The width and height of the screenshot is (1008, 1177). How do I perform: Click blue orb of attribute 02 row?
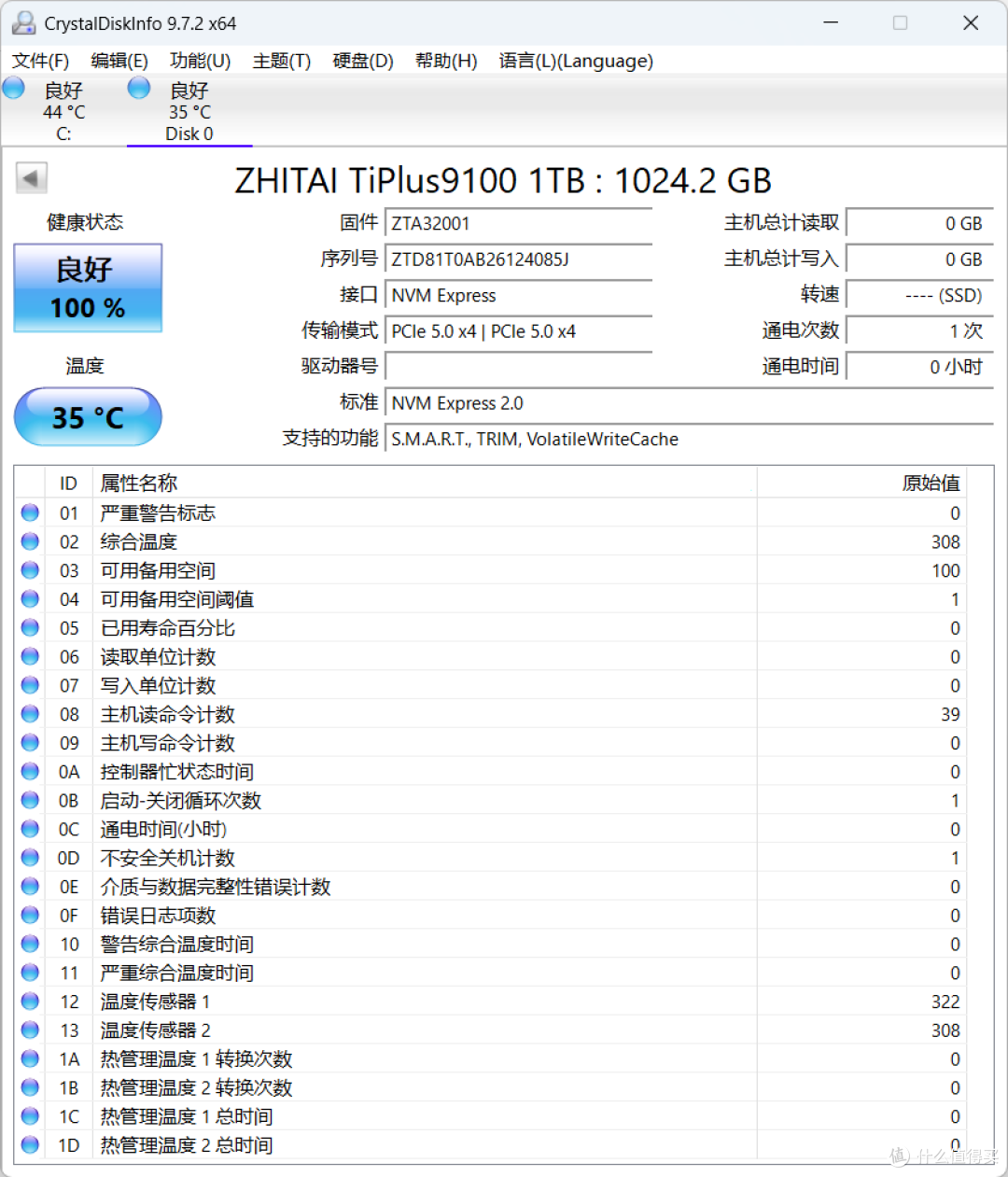coord(30,541)
